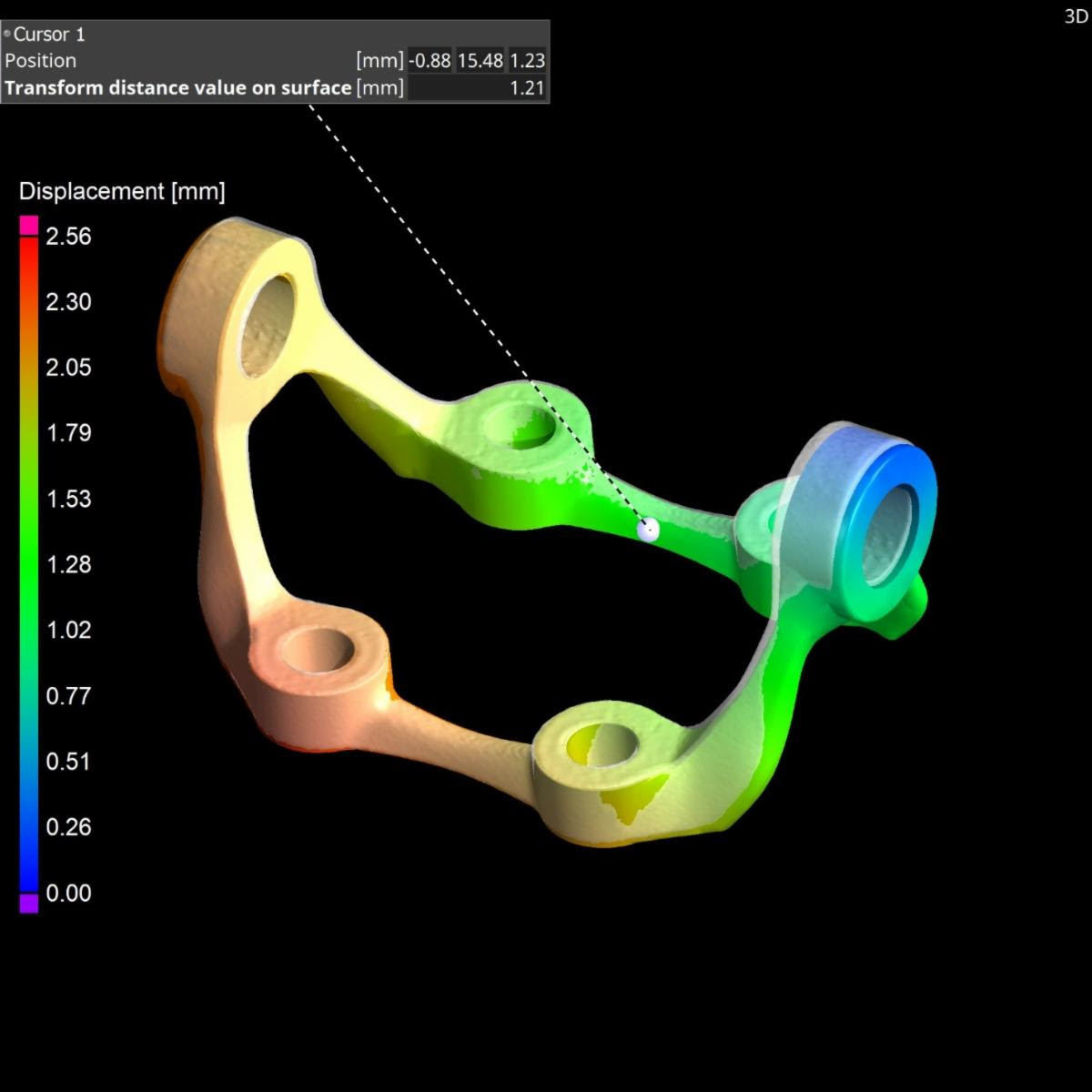1092x1092 pixels.
Task: Click the transform distance value 1.21
Action: 527,88
